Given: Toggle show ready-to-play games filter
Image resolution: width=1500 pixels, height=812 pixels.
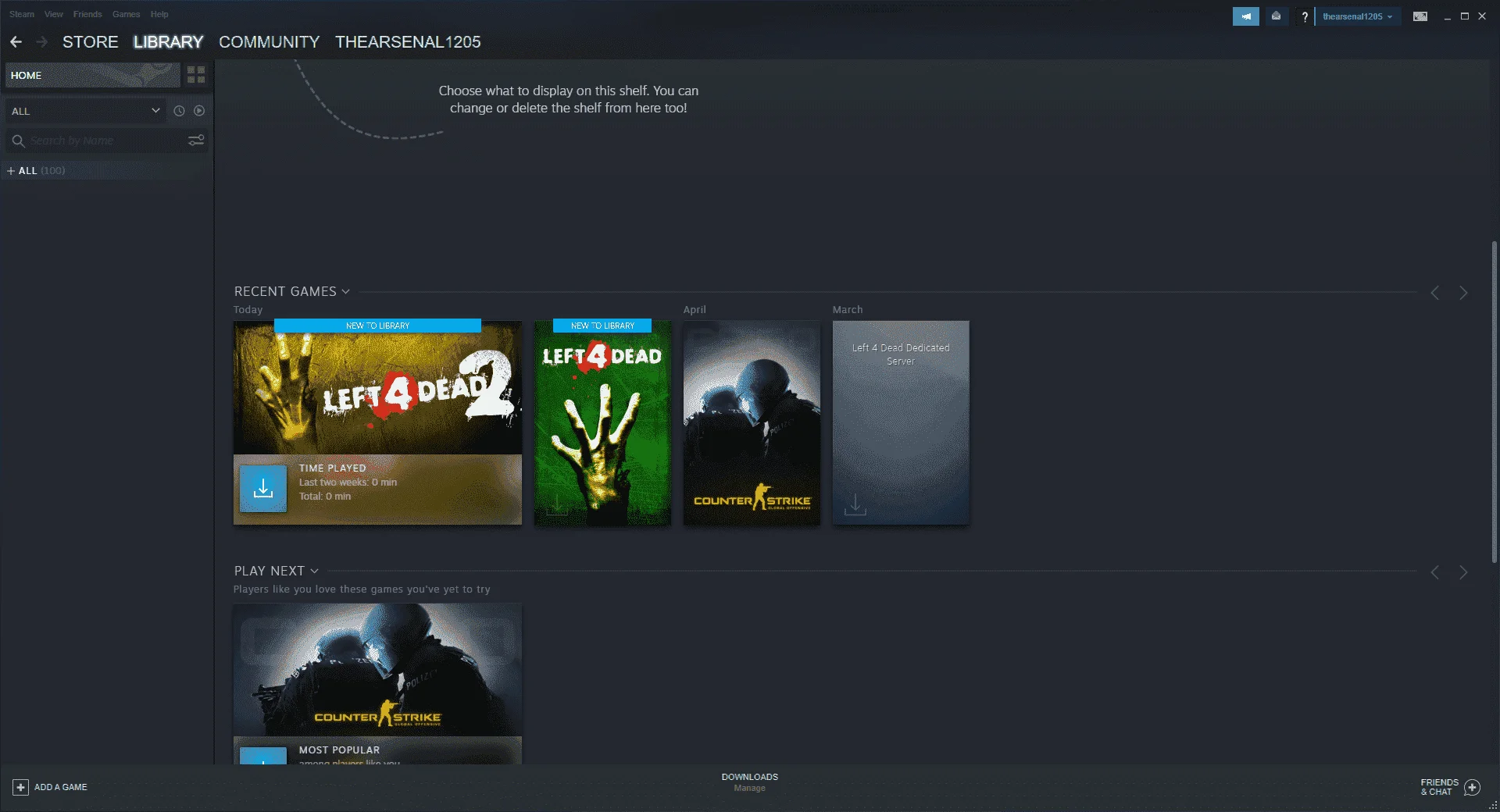Looking at the screenshot, I should click(199, 111).
